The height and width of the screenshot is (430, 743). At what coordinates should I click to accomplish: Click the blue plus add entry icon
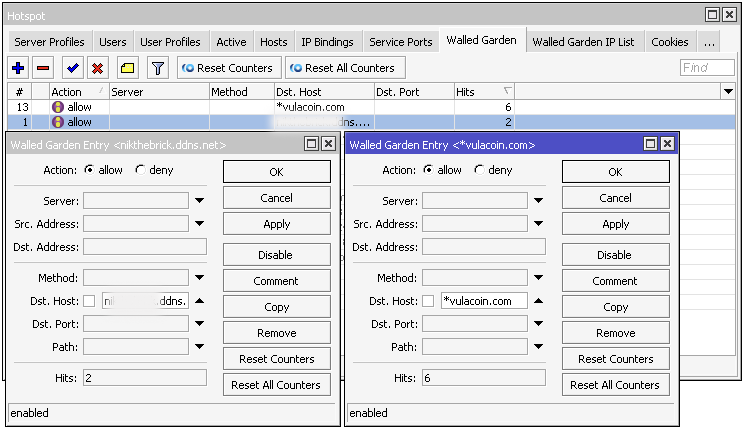tap(18, 68)
